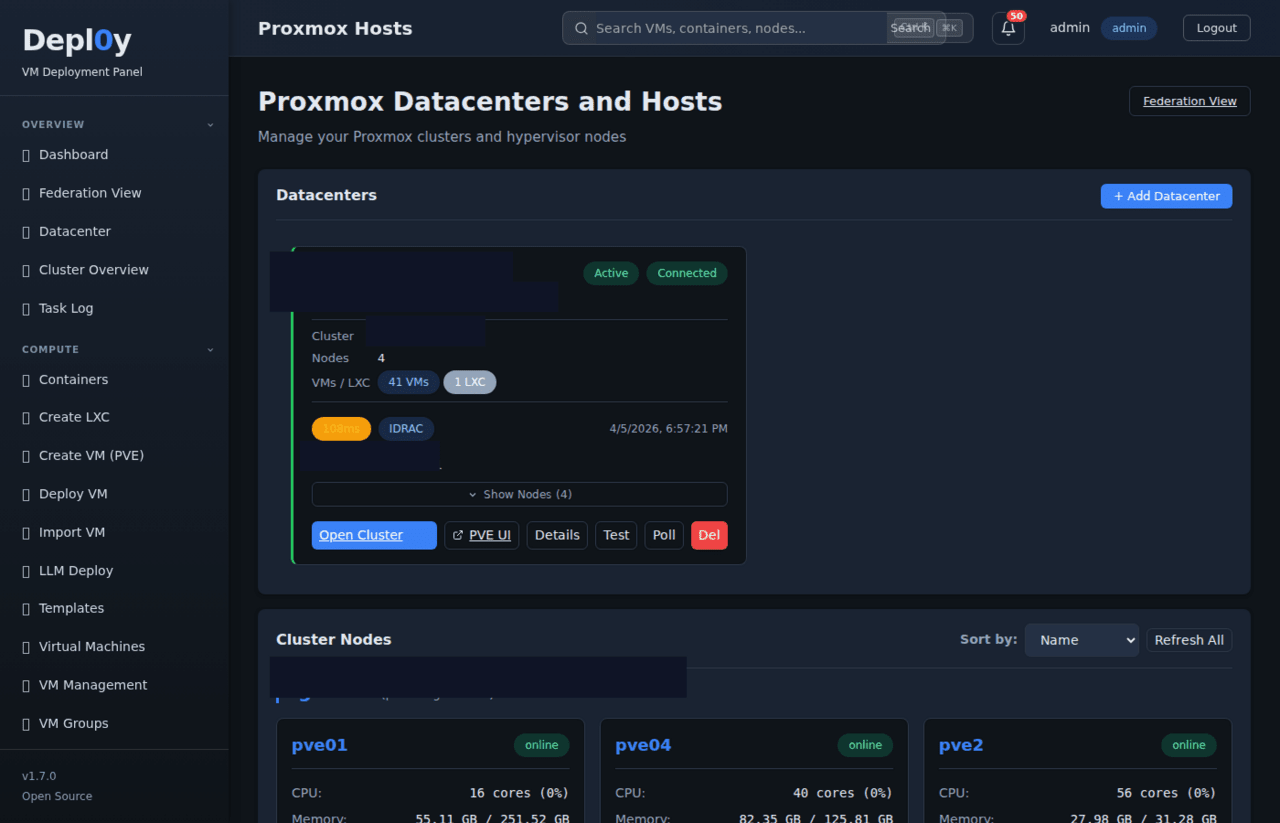This screenshot has height=823, width=1280.
Task: Click the datacenter Details button
Action: (557, 535)
